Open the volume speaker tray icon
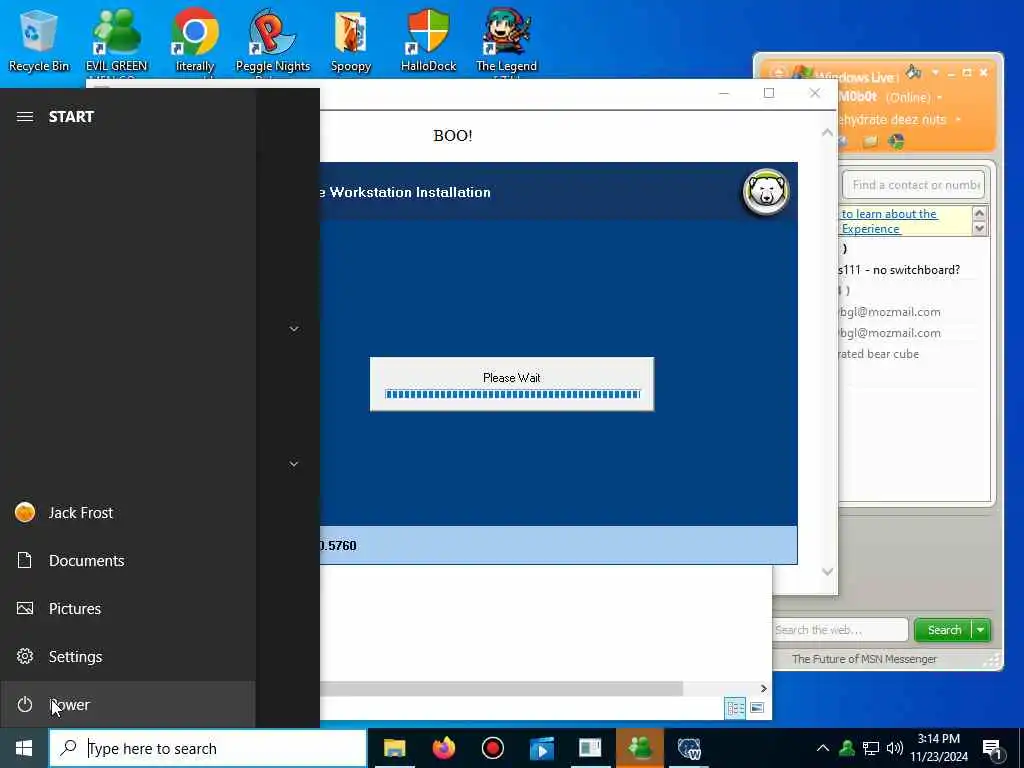This screenshot has height=768, width=1024. 895,748
